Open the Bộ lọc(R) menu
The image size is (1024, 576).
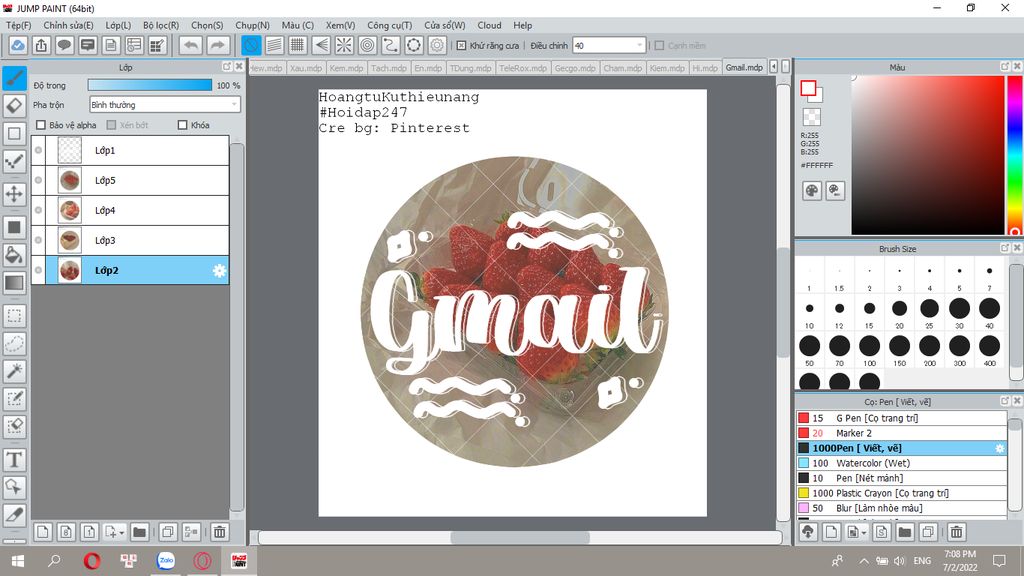(x=161, y=25)
